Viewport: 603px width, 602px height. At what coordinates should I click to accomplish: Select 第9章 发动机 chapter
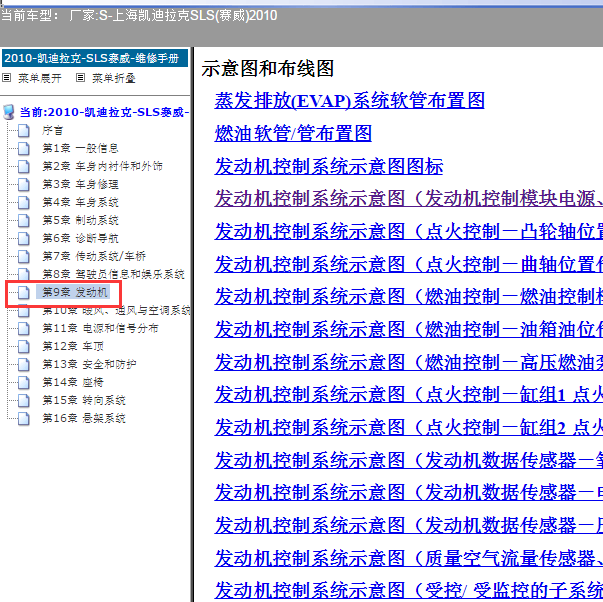(x=73, y=292)
